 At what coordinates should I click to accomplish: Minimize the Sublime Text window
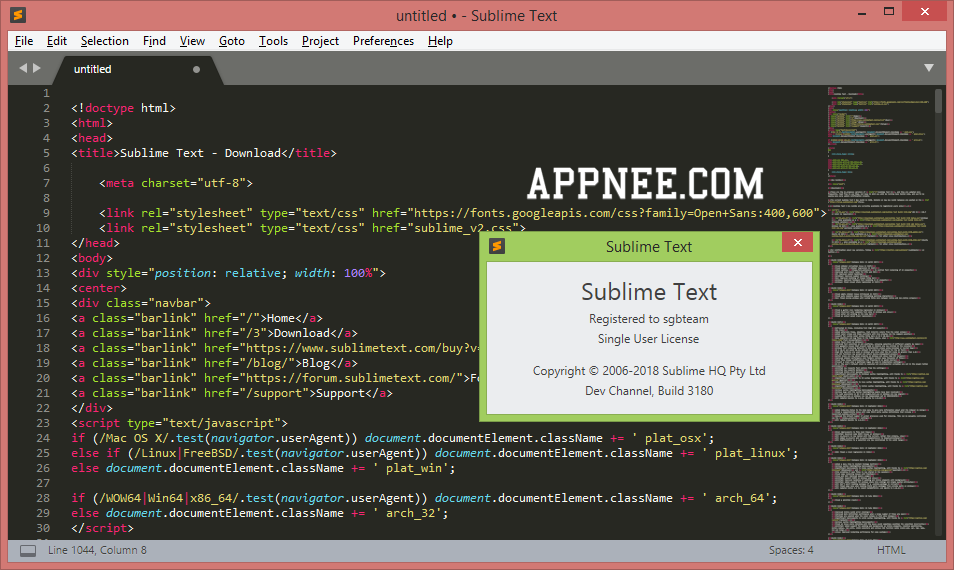(862, 13)
